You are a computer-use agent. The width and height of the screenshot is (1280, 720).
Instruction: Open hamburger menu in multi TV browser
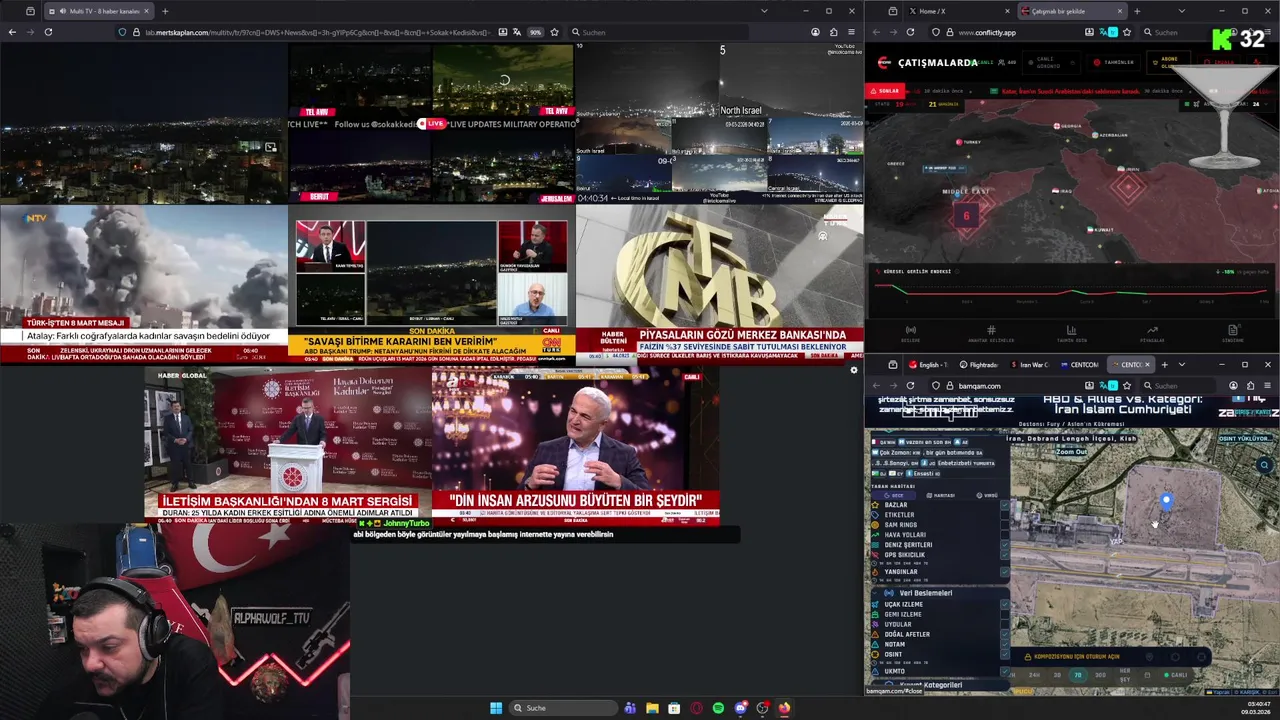tap(851, 32)
